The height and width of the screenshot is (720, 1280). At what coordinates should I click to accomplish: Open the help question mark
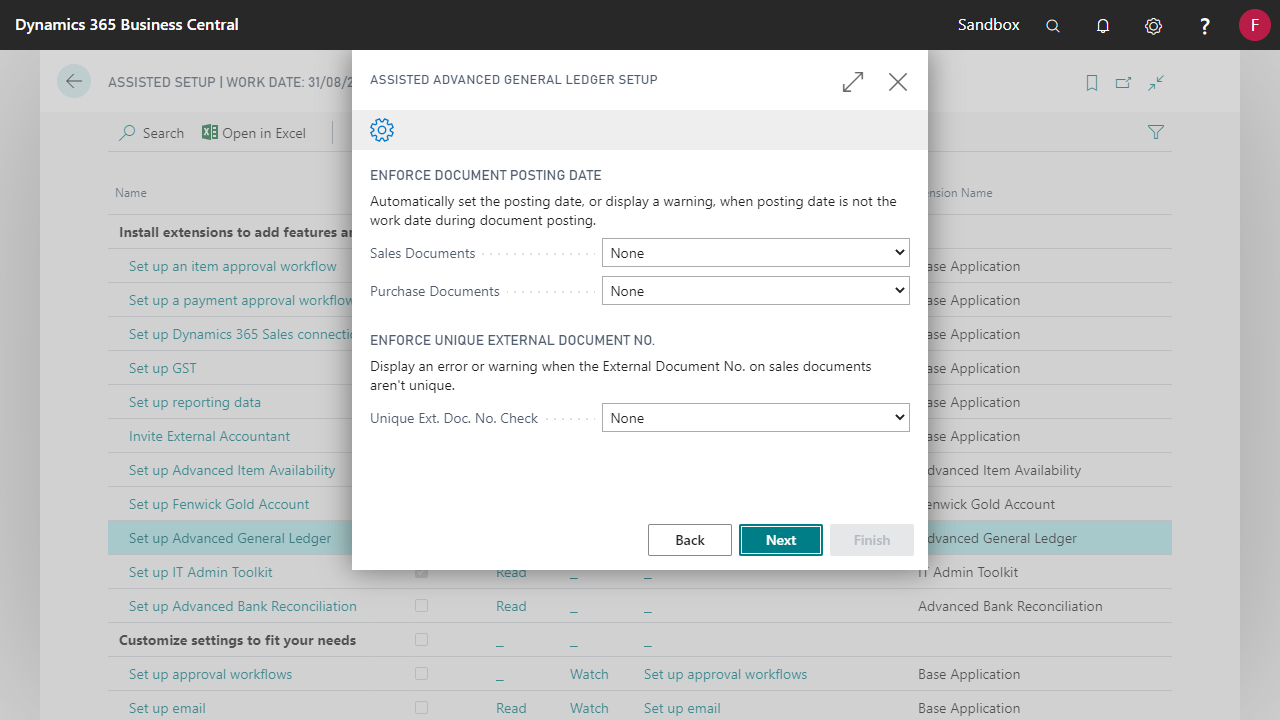(1205, 25)
